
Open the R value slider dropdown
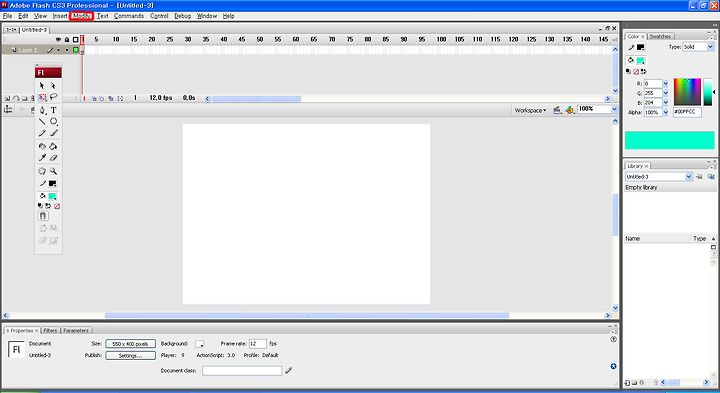coord(665,84)
